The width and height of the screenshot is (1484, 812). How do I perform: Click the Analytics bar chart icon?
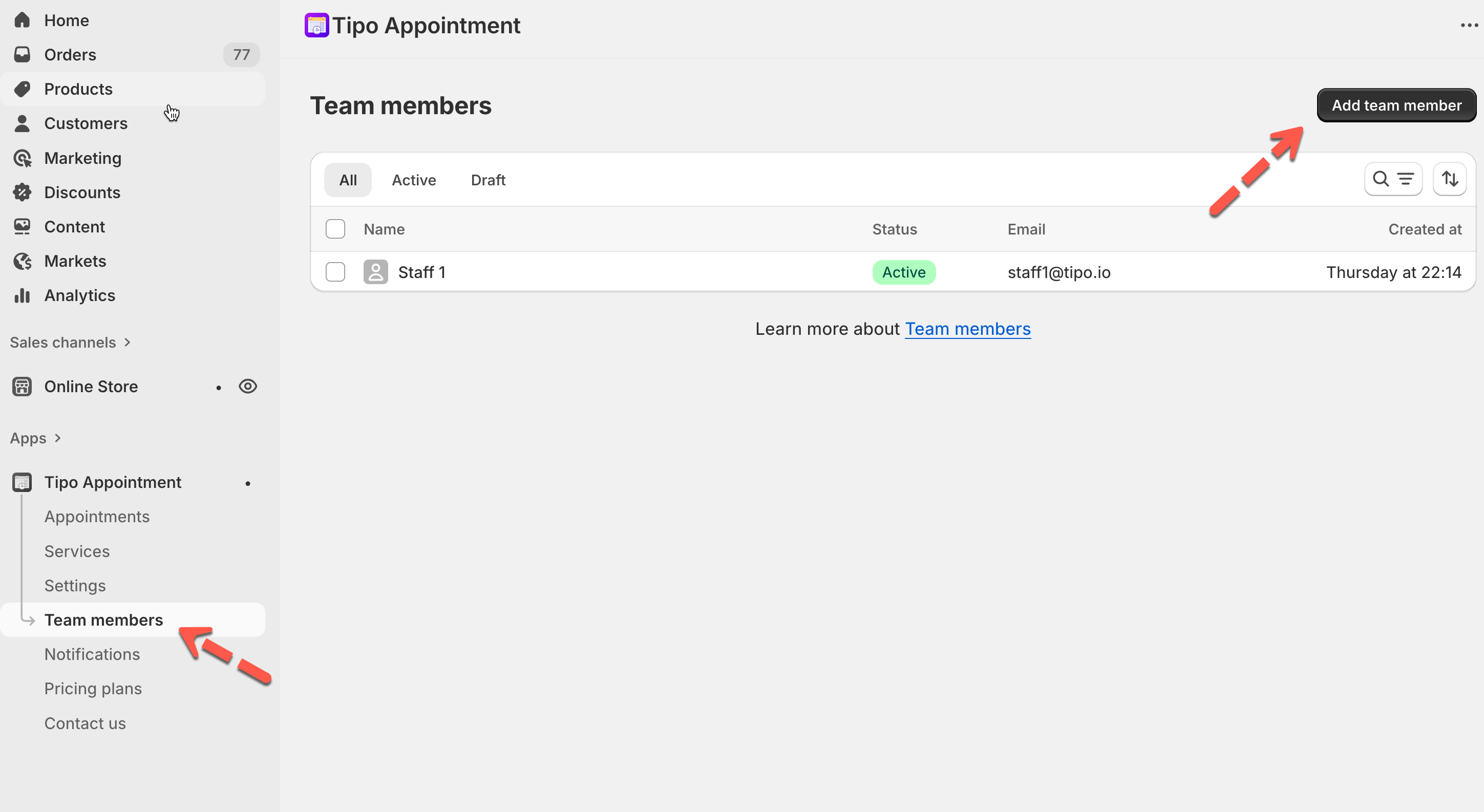tap(22, 295)
